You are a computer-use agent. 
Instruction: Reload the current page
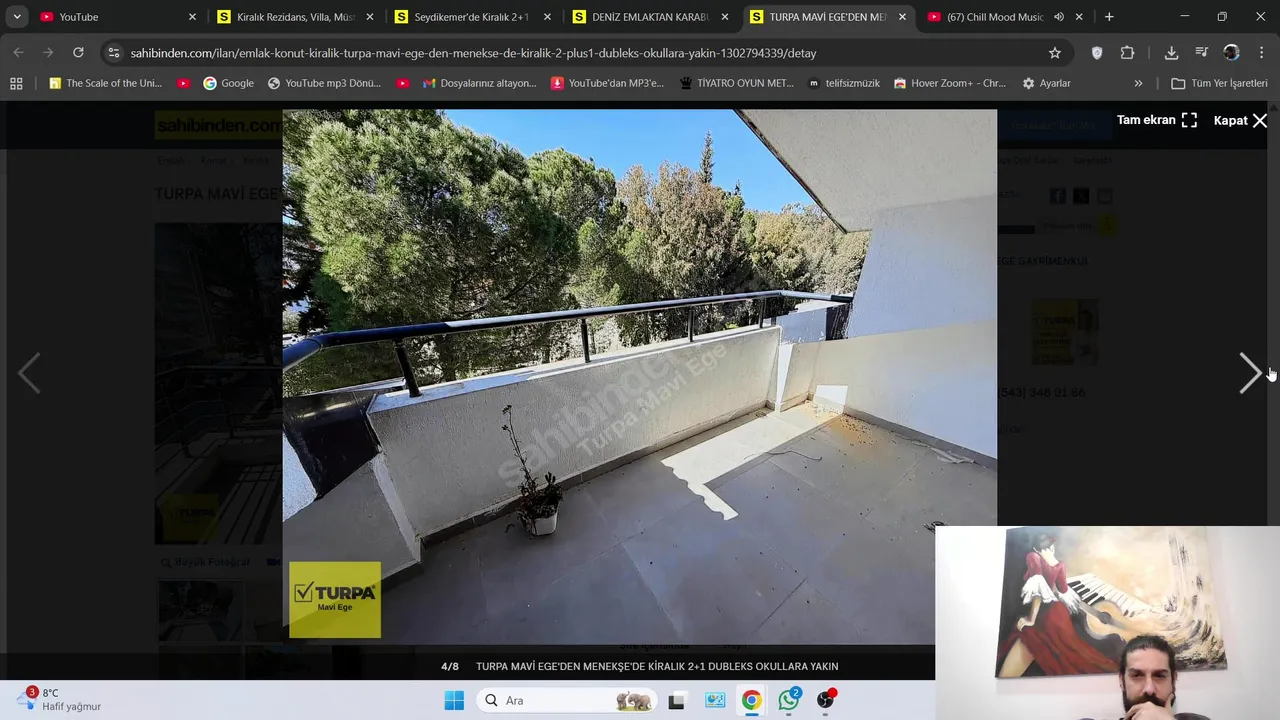[78, 53]
